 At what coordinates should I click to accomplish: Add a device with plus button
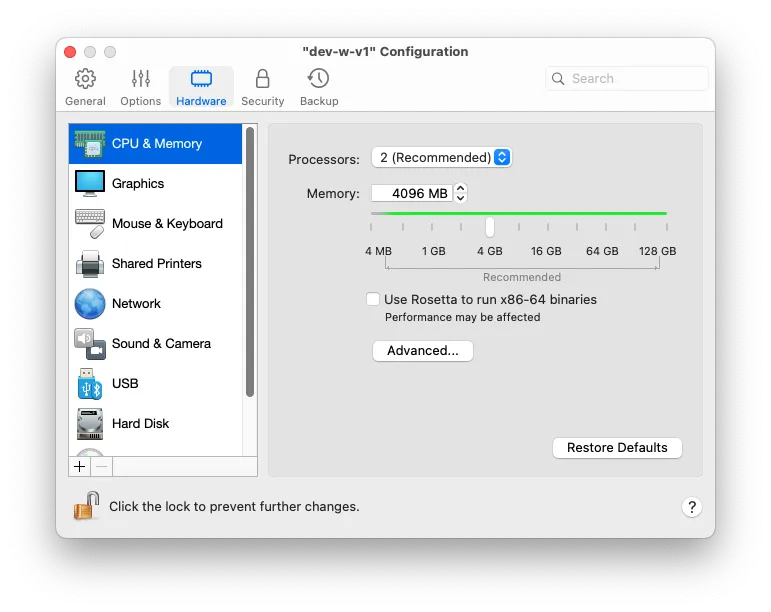[x=80, y=467]
